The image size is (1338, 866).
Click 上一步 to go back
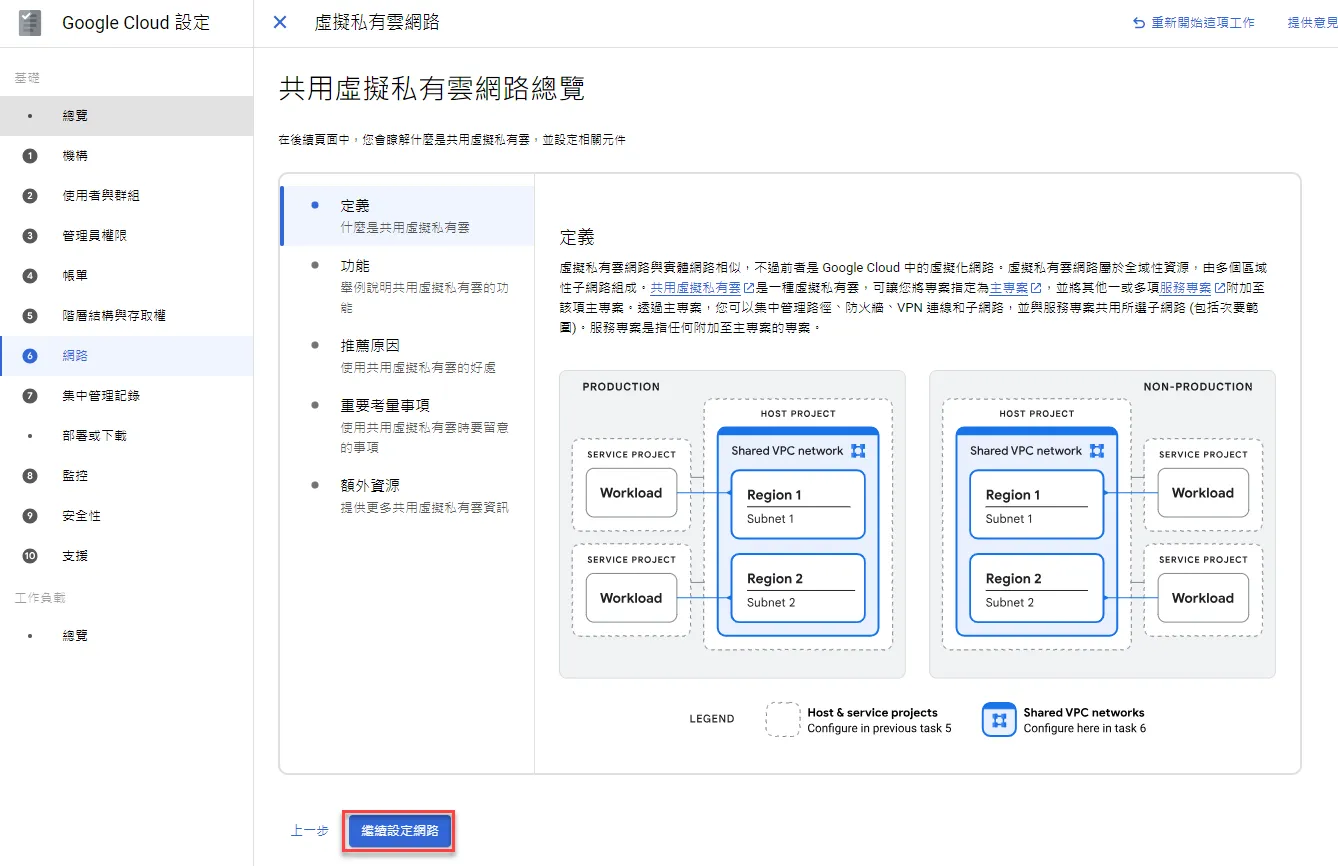(x=310, y=831)
